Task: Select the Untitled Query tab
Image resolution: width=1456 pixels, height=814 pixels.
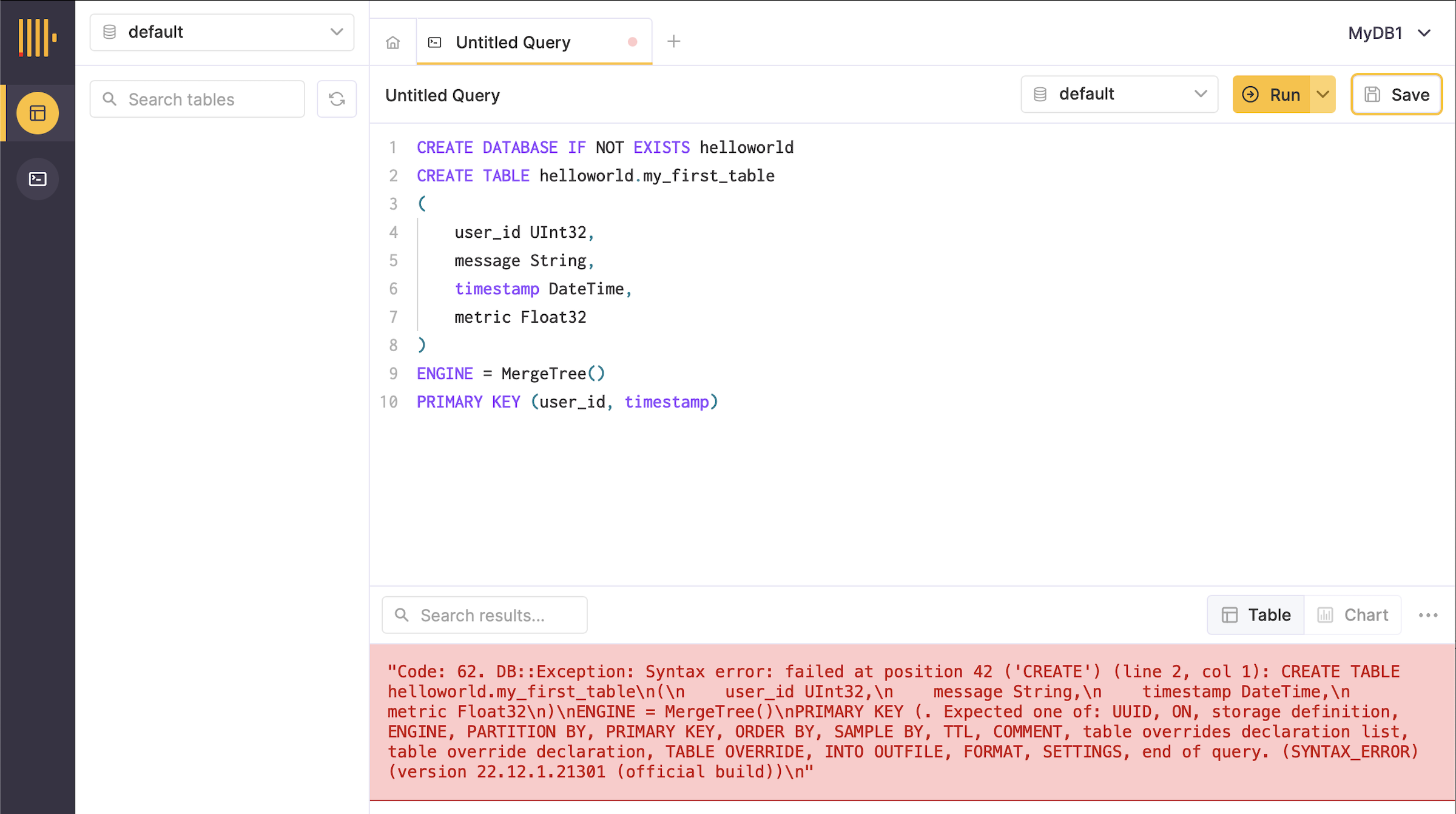Action: pos(534,42)
